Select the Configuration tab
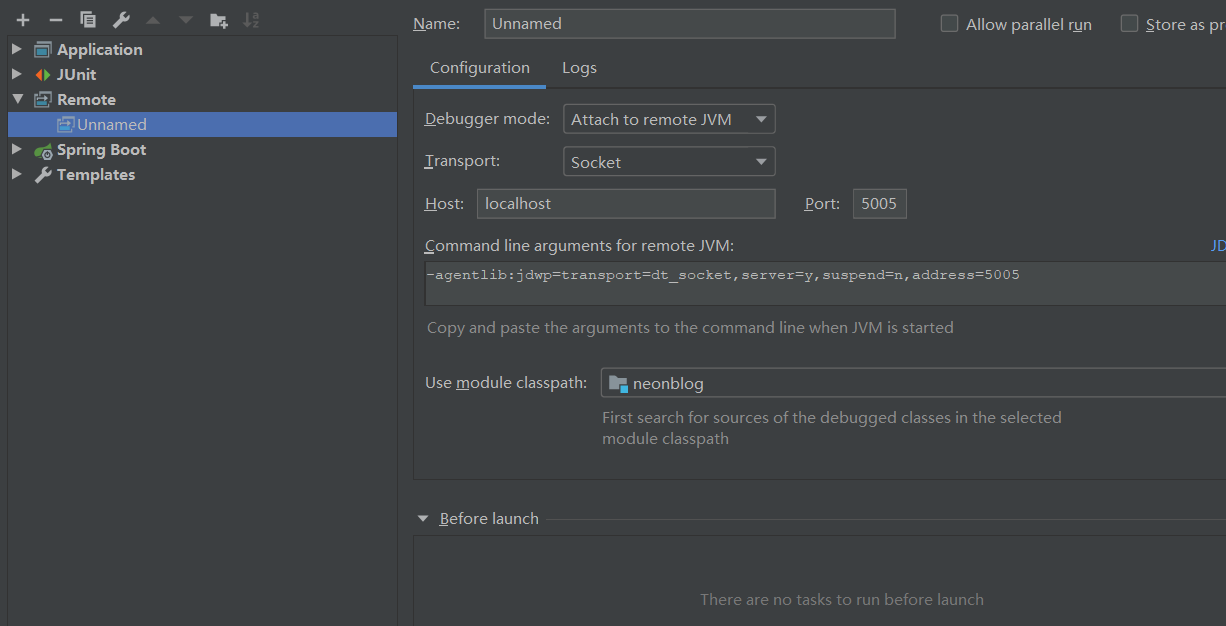Screen dimensions: 1226x626 480,68
